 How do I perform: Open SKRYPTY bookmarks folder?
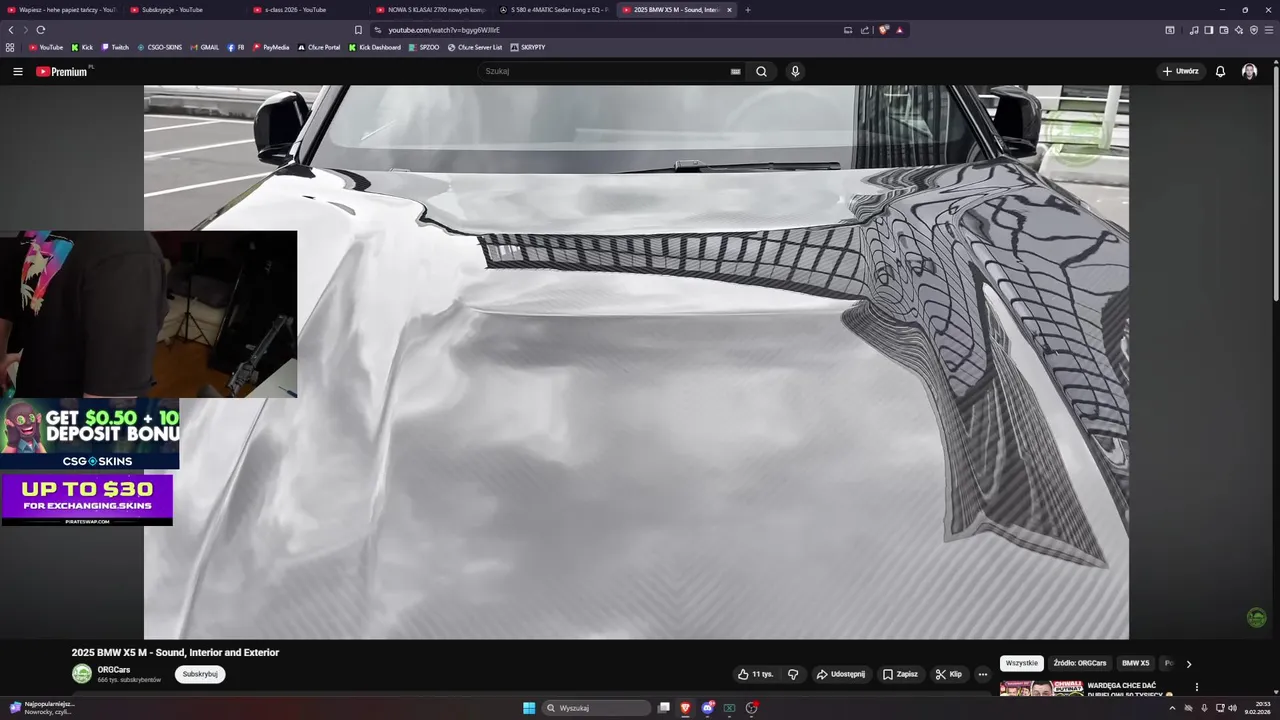528,47
